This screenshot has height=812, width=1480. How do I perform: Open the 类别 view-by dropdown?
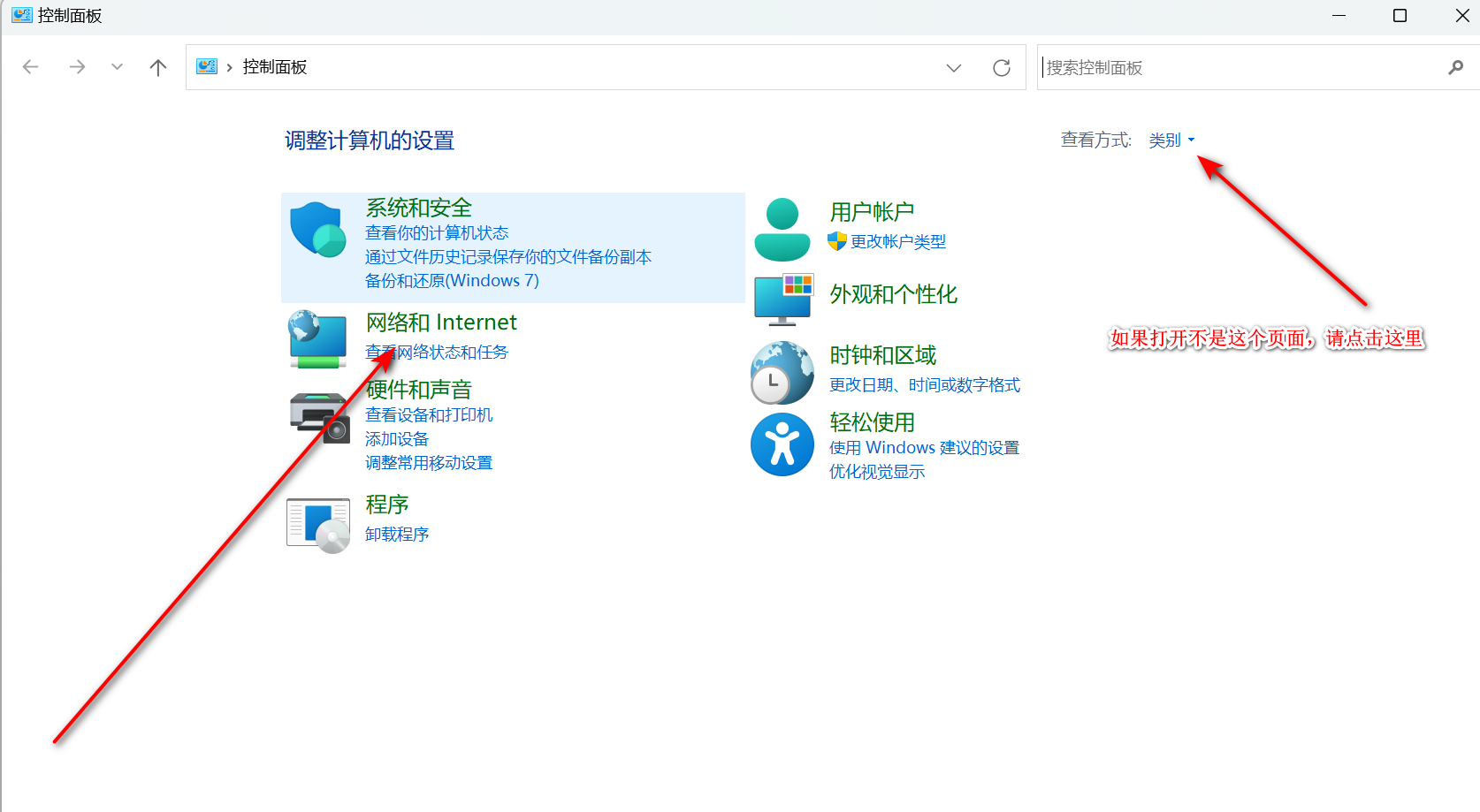click(1171, 140)
